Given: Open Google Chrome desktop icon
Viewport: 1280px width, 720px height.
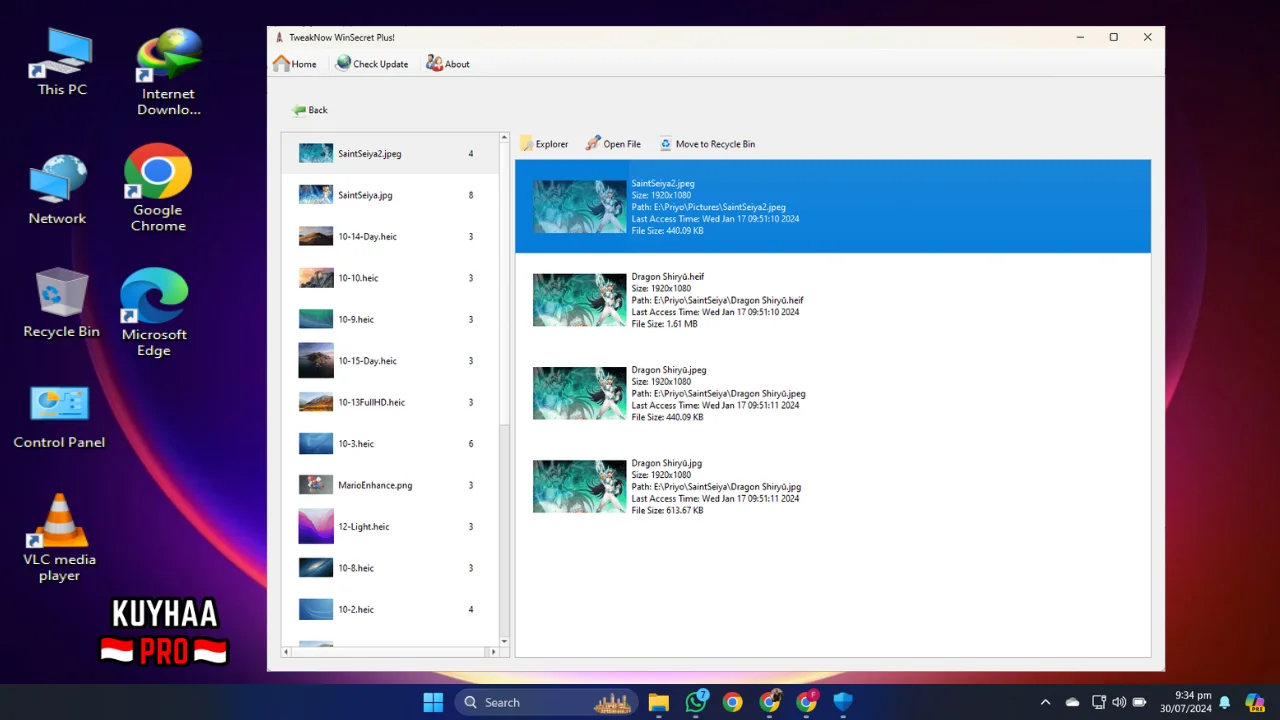Looking at the screenshot, I should (158, 188).
